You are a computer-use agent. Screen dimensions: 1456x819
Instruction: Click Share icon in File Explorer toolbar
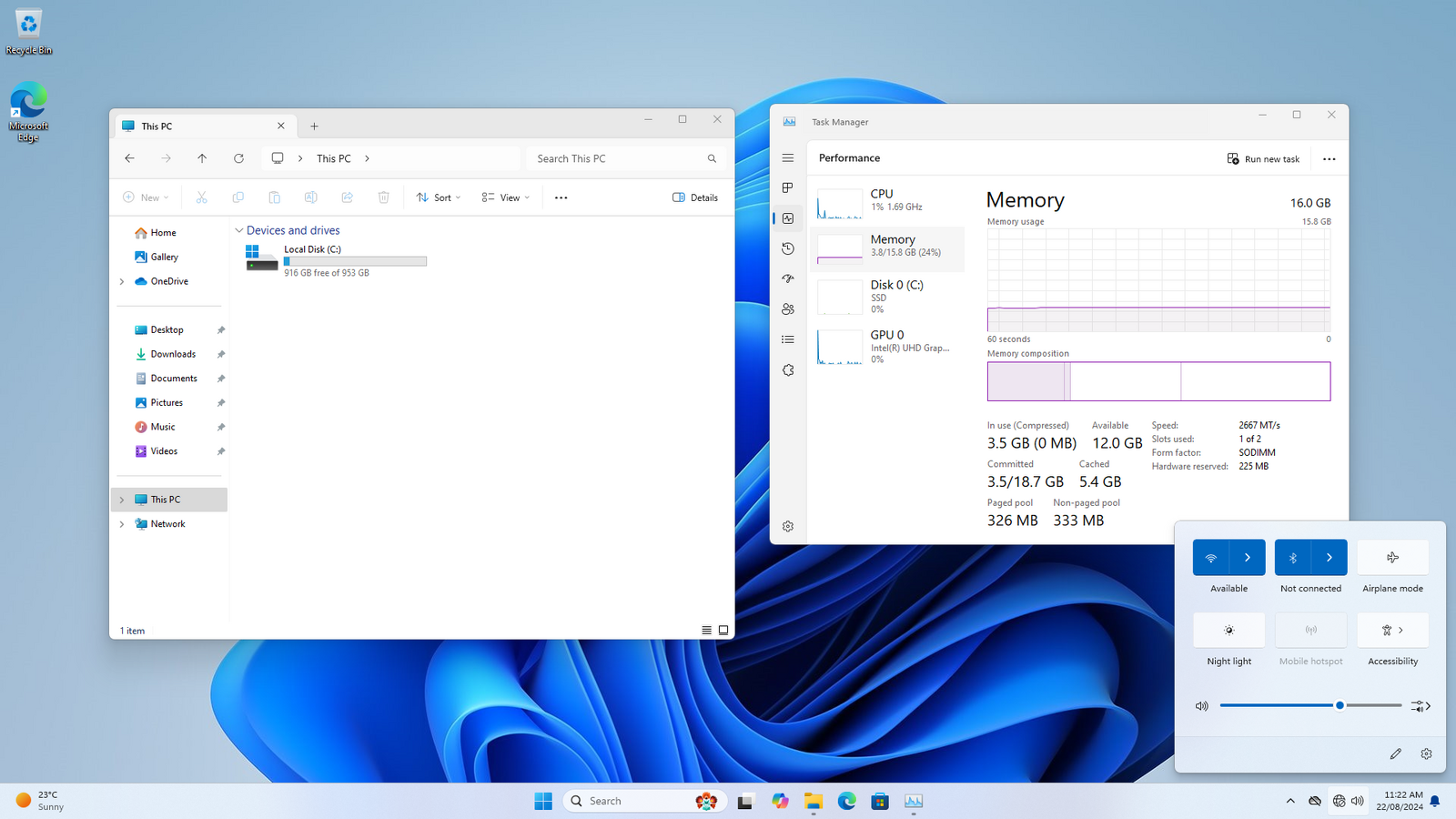[x=348, y=197]
